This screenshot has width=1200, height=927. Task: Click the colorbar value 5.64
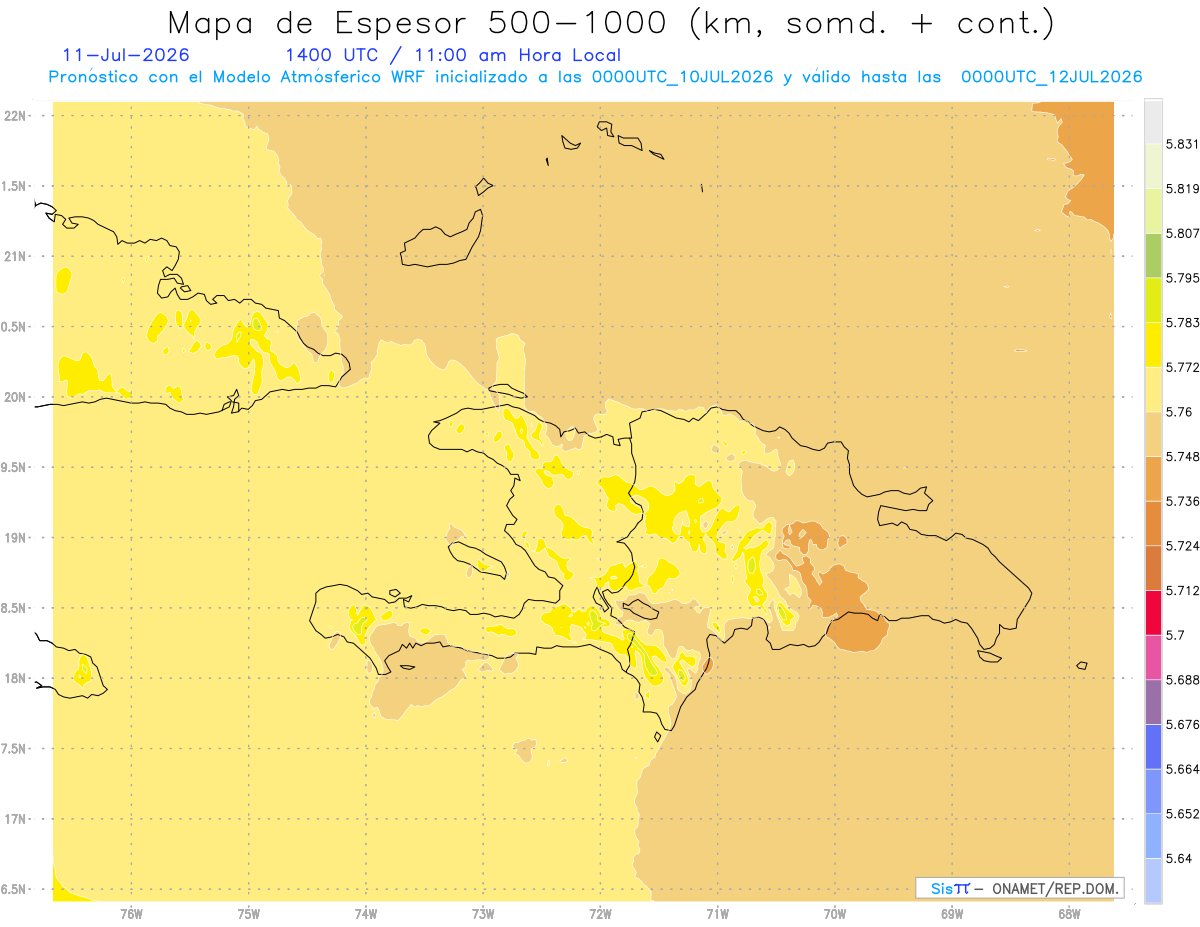coord(1178,858)
